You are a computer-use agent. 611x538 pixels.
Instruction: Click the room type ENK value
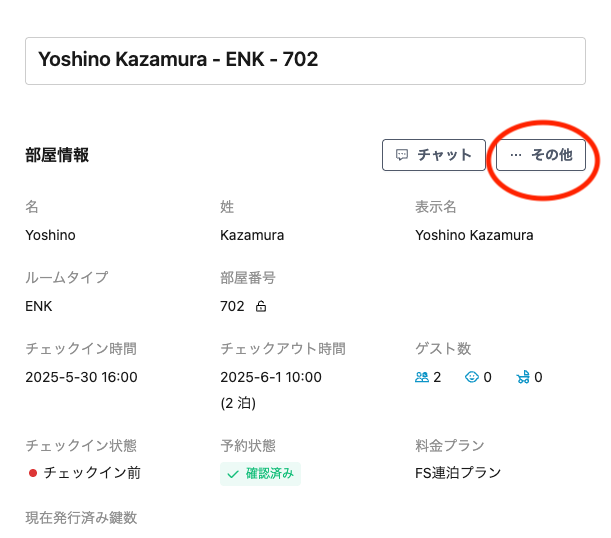tap(39, 306)
